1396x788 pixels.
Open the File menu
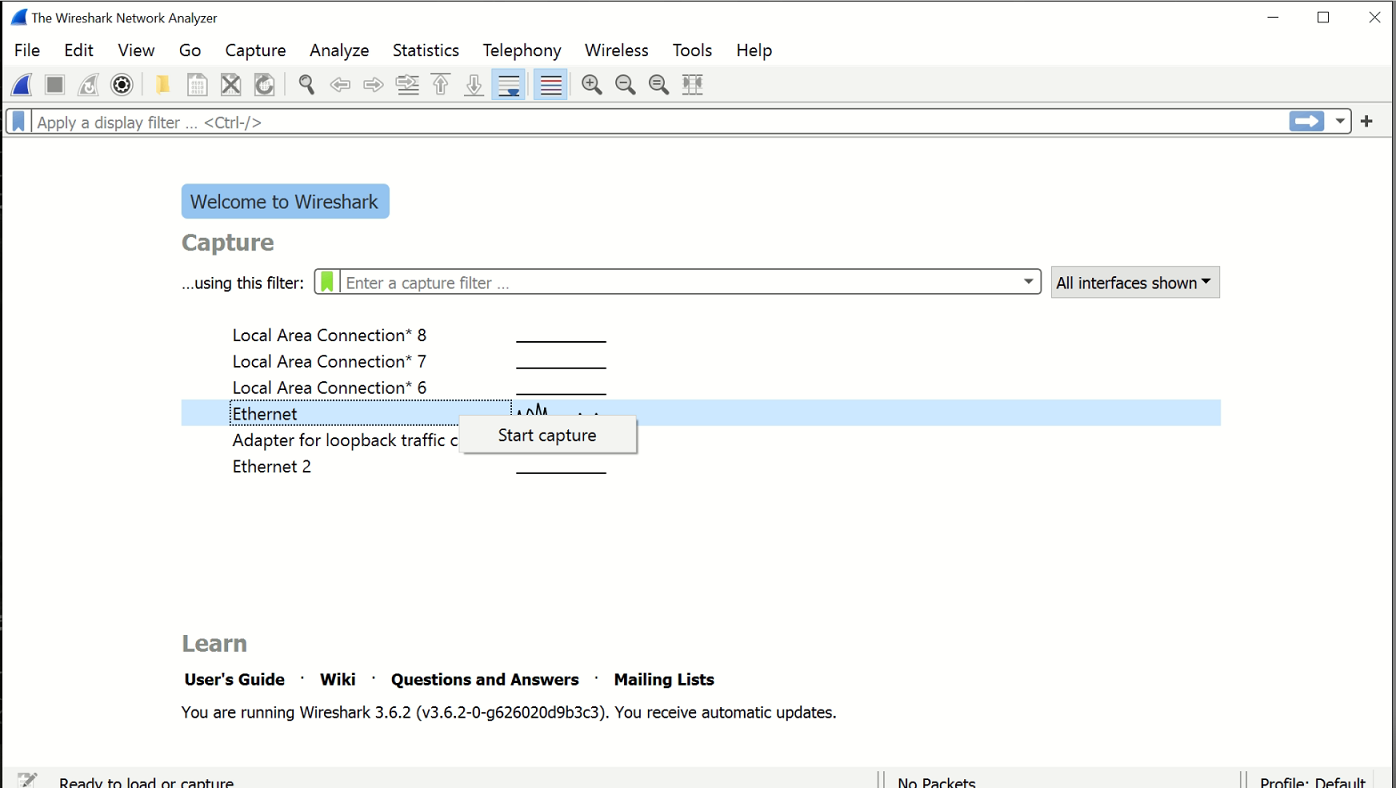tap(27, 50)
